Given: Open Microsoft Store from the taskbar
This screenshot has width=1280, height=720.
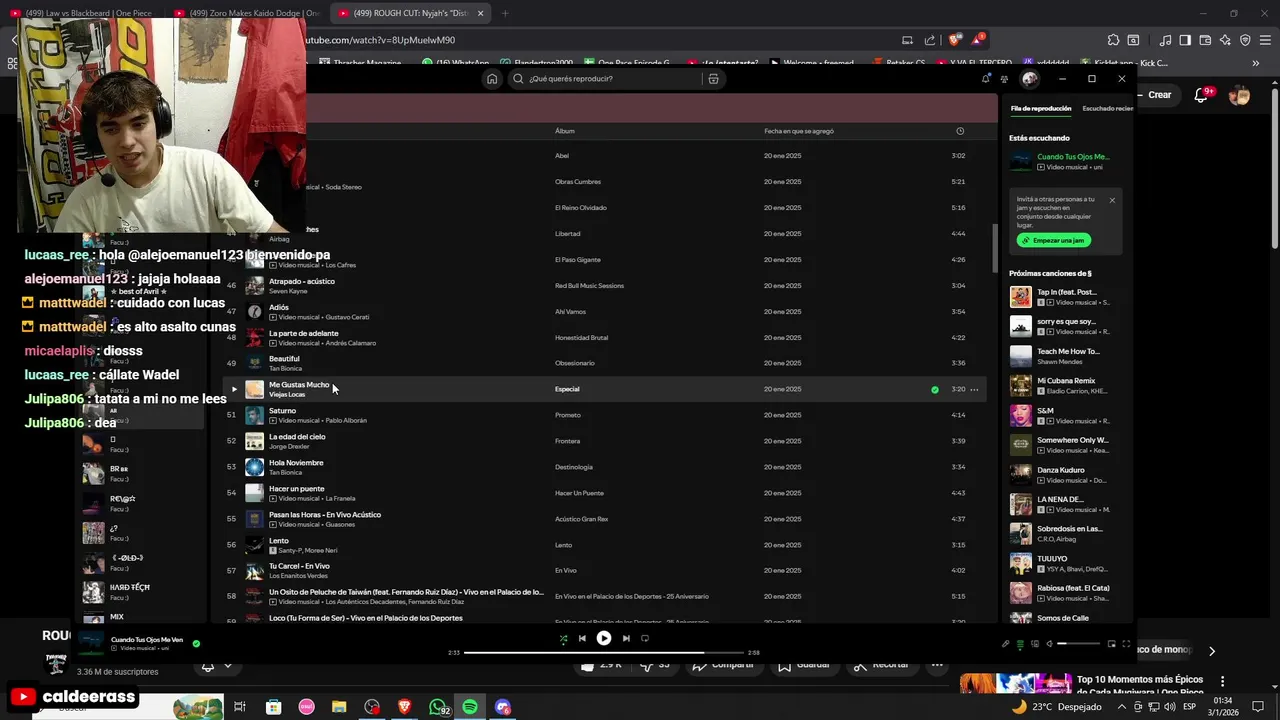Looking at the screenshot, I should [x=273, y=707].
